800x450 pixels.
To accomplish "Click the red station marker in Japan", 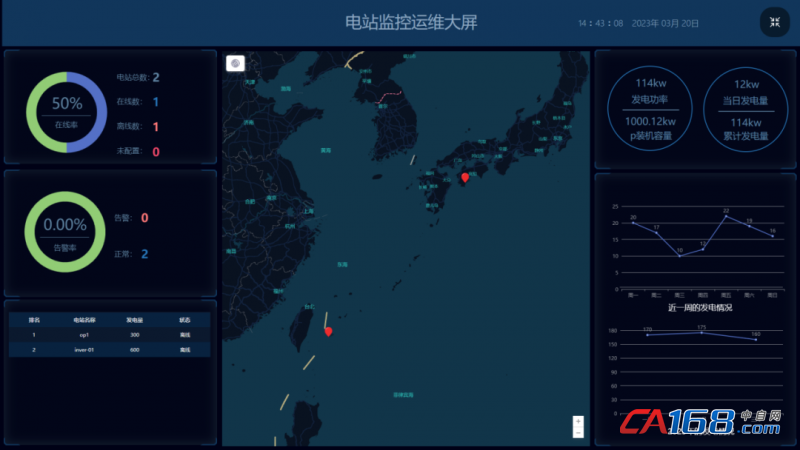I will click(464, 178).
